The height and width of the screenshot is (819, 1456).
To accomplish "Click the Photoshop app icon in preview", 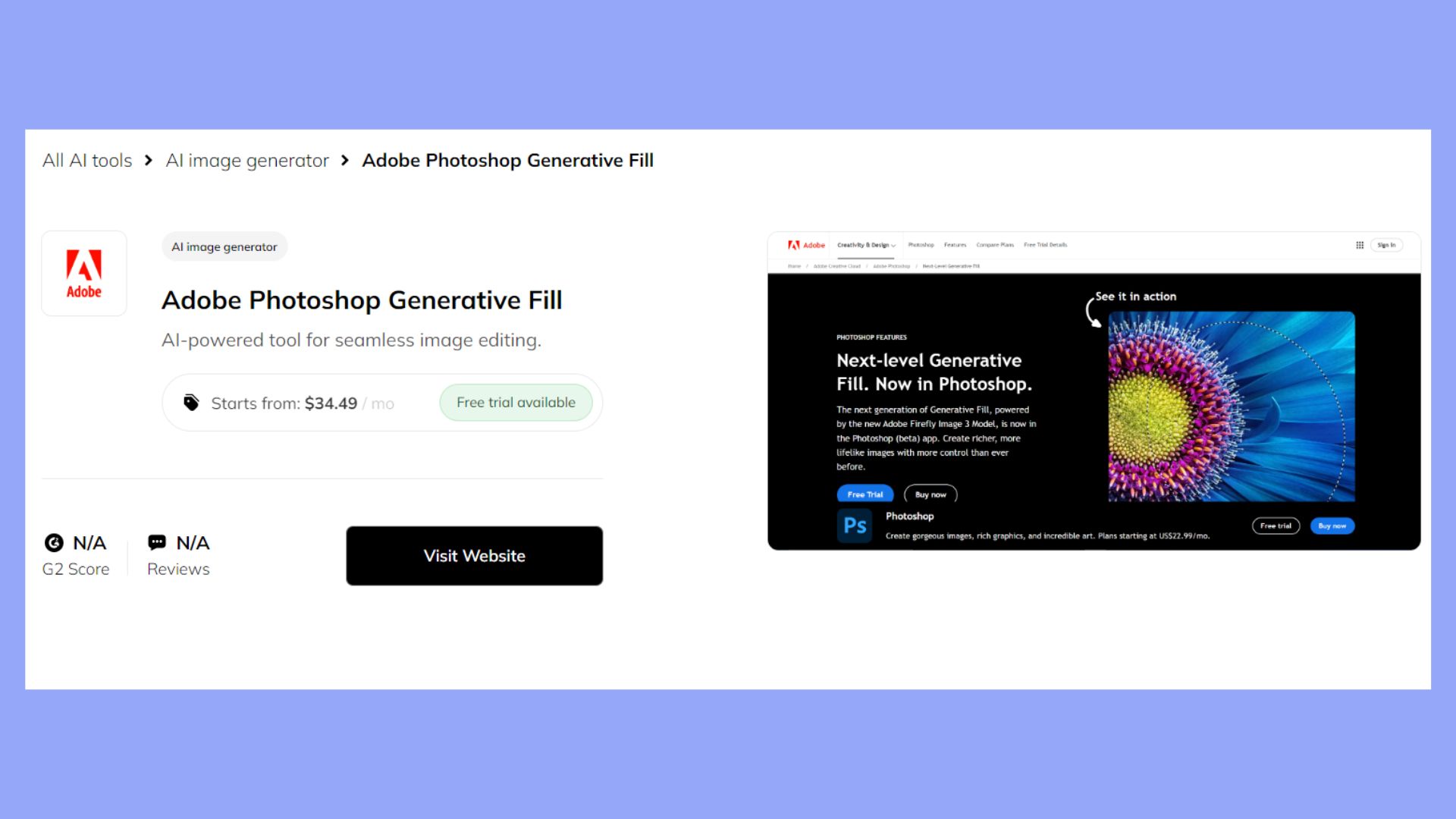I will click(855, 524).
